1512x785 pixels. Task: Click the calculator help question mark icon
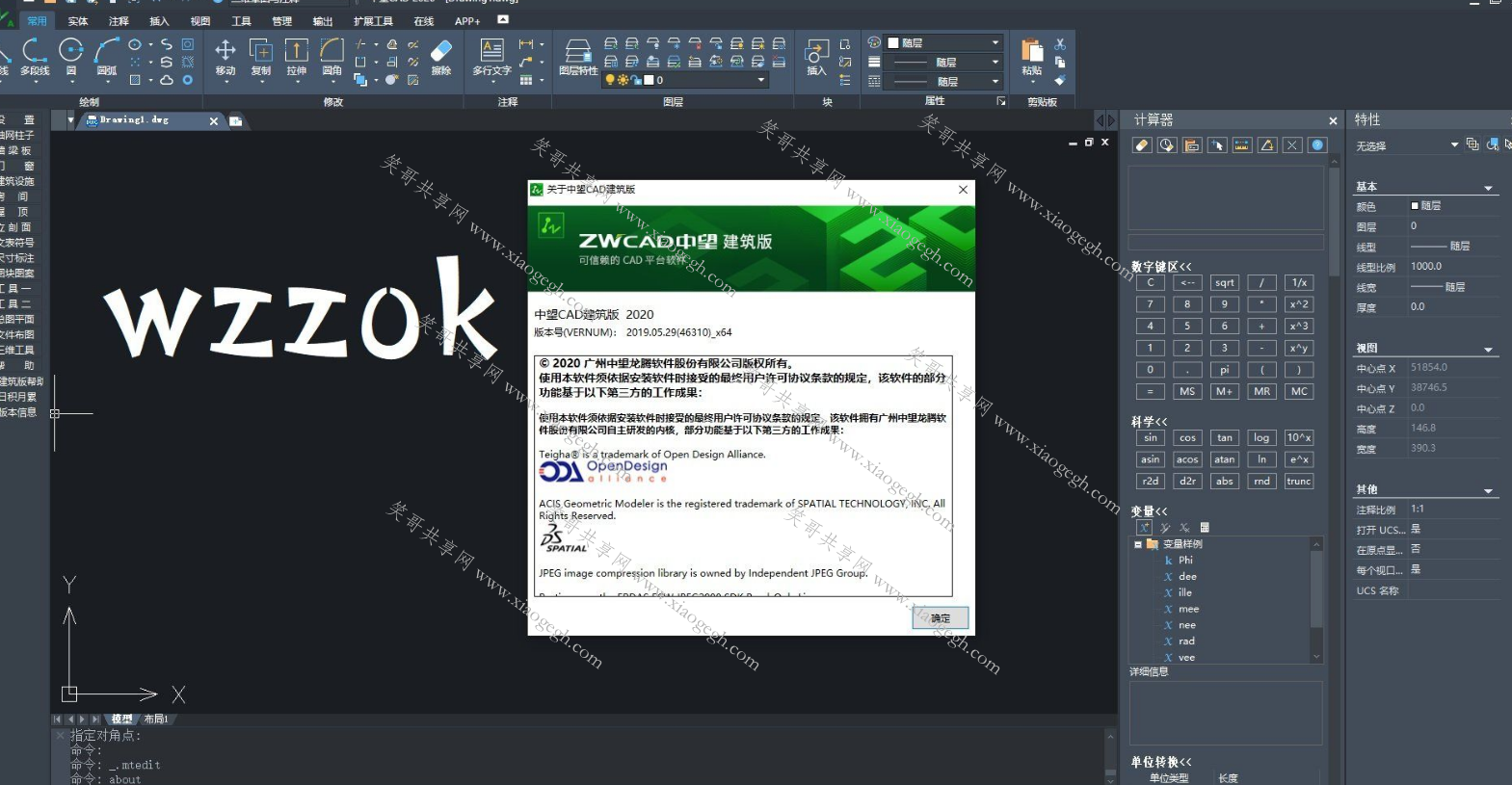(1317, 145)
